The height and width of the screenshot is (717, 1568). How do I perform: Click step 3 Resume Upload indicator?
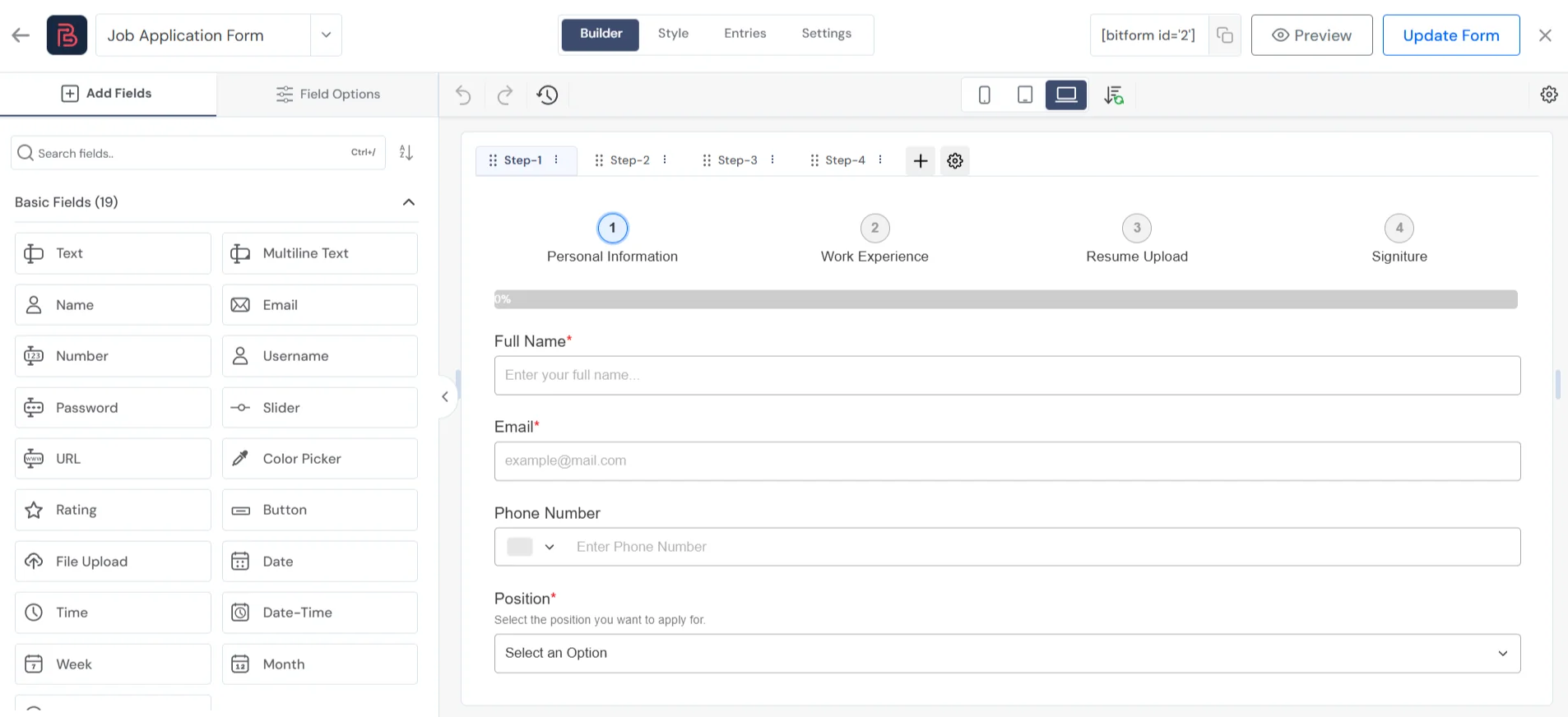click(x=1137, y=229)
